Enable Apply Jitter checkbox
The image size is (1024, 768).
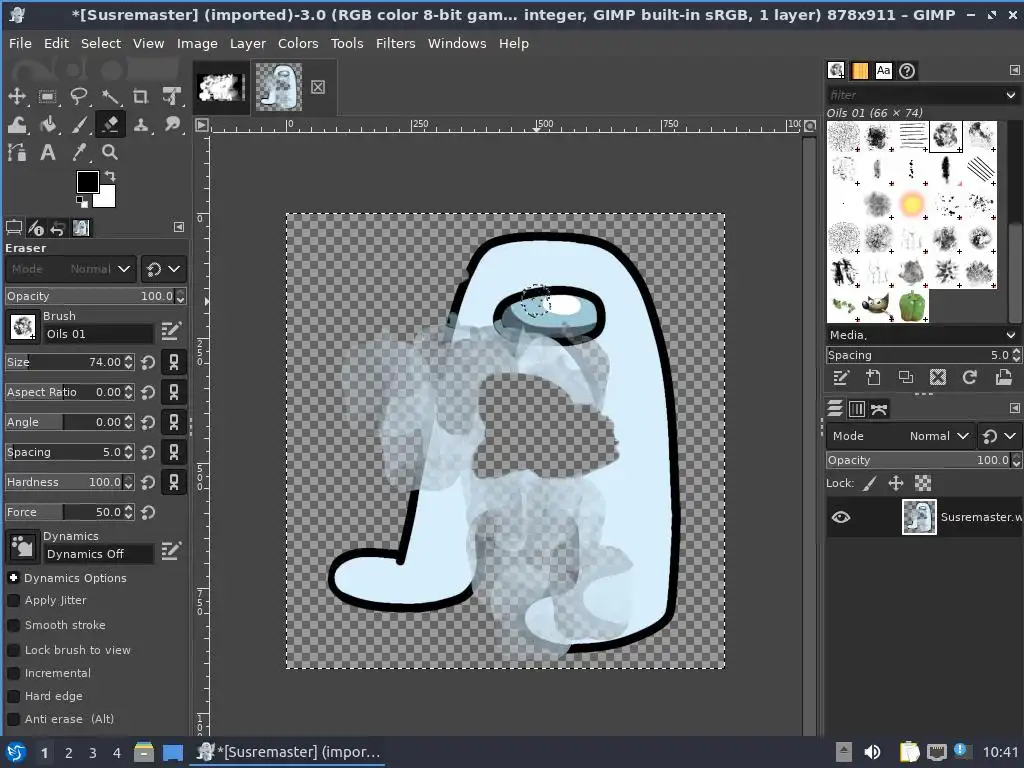13,600
